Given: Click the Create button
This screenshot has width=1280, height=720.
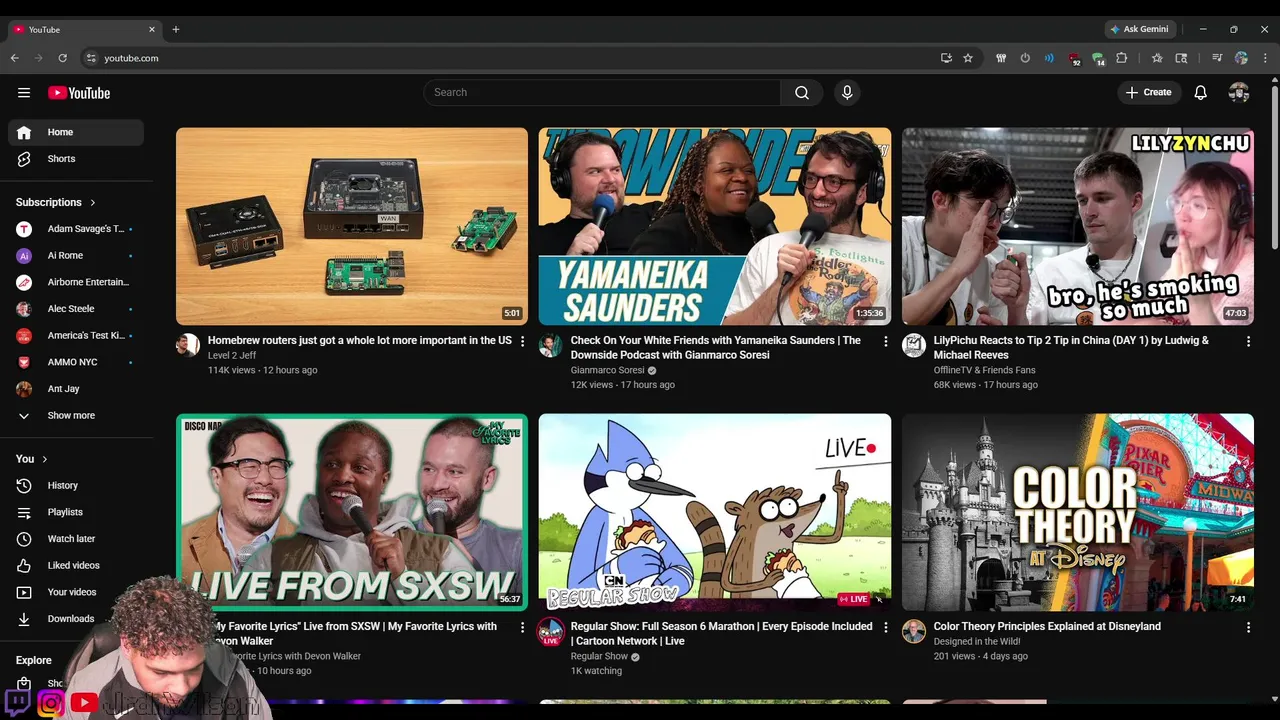Looking at the screenshot, I should (x=1148, y=93).
